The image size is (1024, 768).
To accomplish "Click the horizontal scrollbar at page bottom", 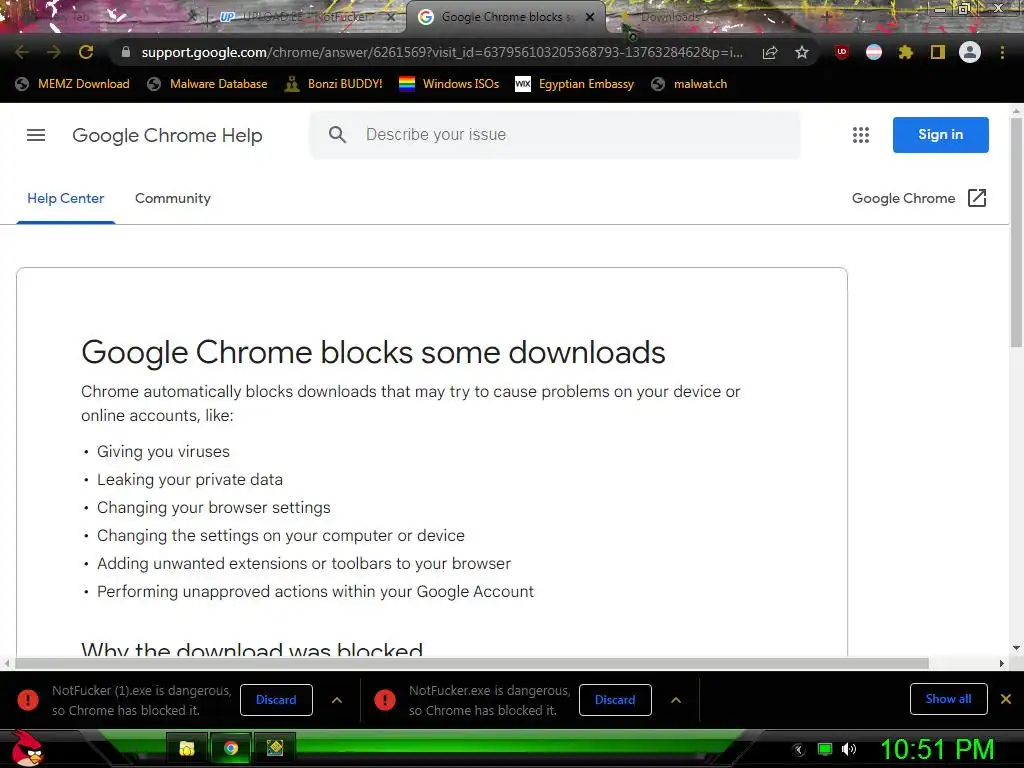I will click(472, 663).
